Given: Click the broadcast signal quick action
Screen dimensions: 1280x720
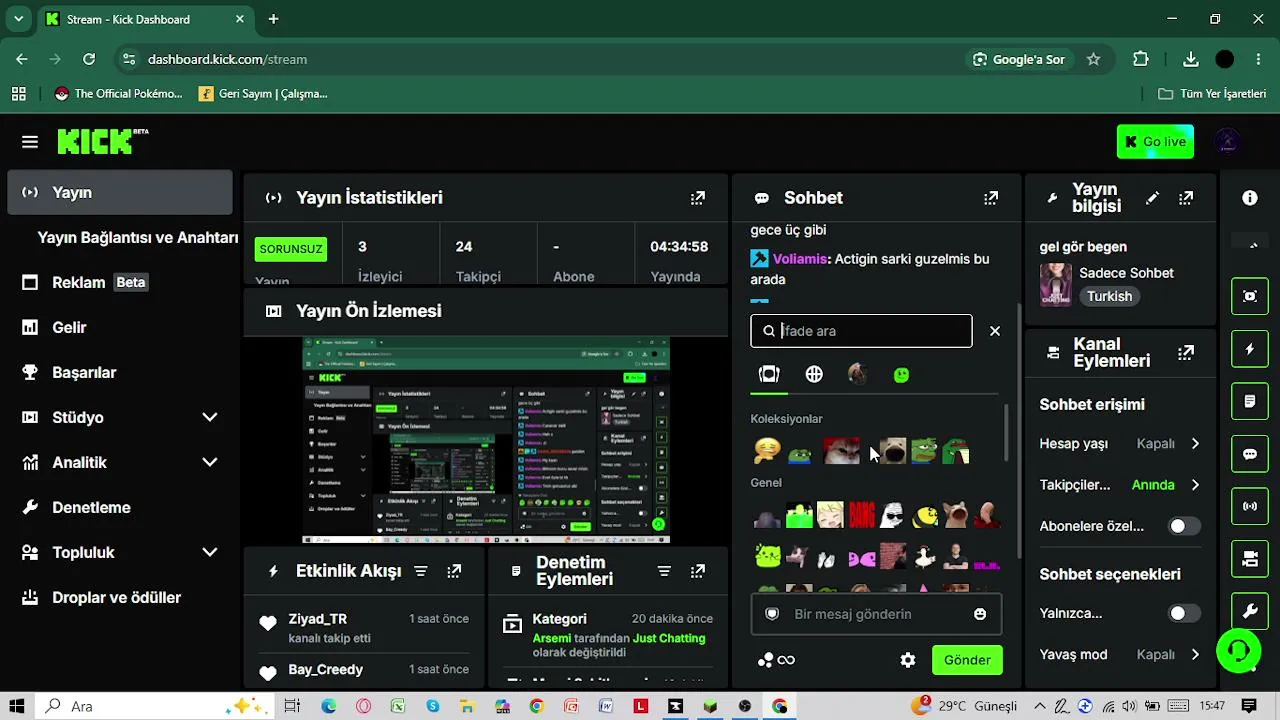Looking at the screenshot, I should [1250, 506].
